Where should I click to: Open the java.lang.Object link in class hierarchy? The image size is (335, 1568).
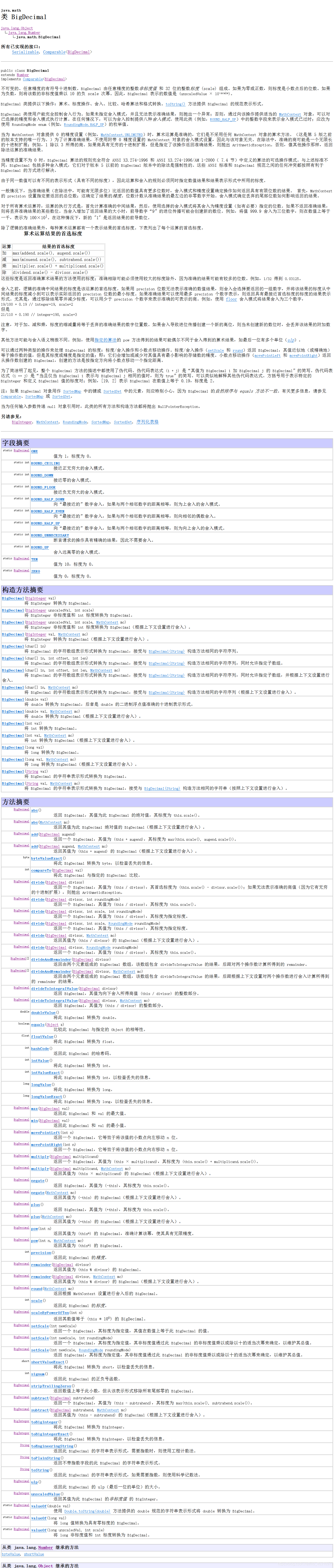(x=17, y=28)
